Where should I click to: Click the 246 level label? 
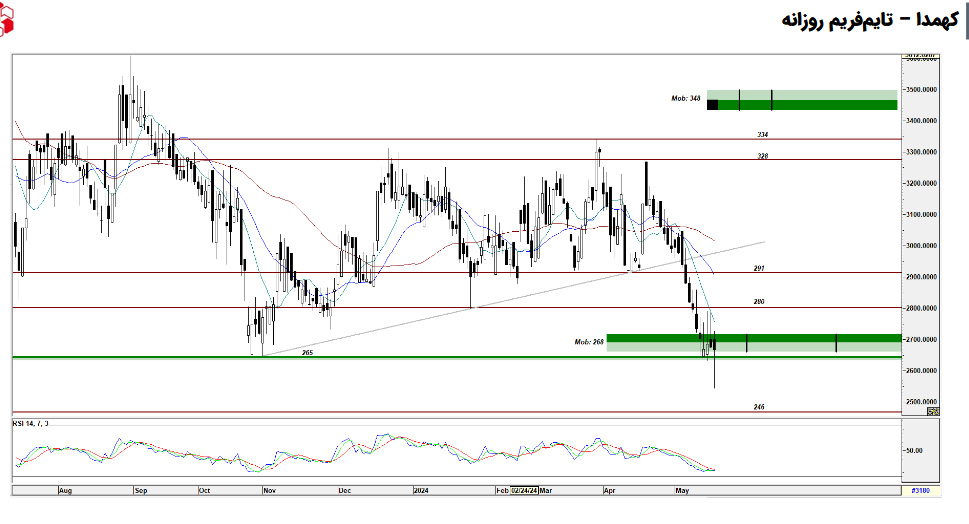click(759, 407)
